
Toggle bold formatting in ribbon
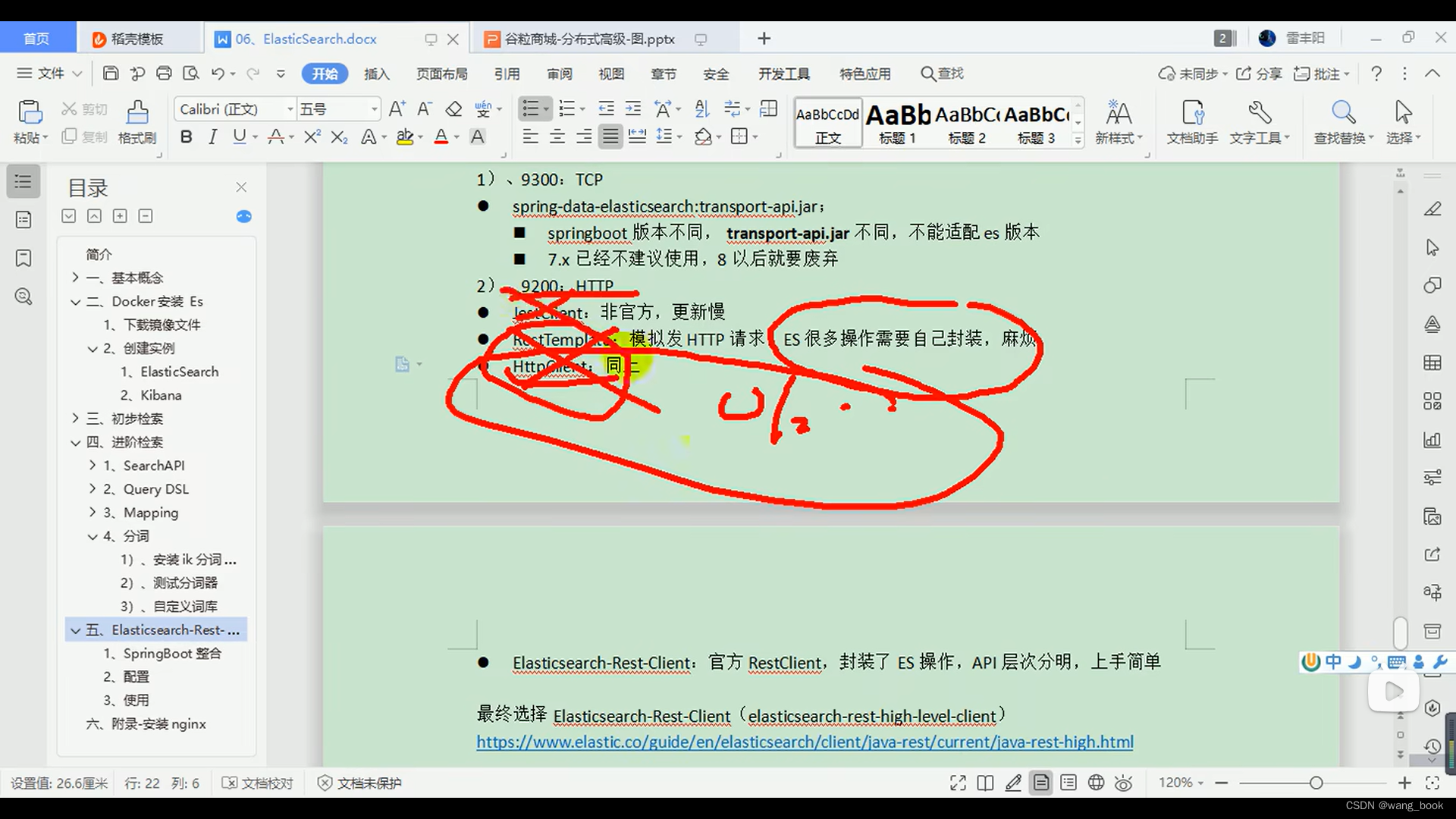click(186, 137)
